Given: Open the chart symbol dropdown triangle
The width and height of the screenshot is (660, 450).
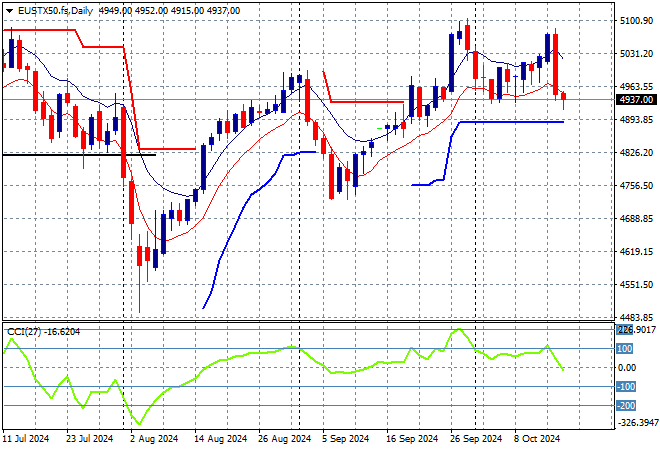Looking at the screenshot, I should coord(9,10).
